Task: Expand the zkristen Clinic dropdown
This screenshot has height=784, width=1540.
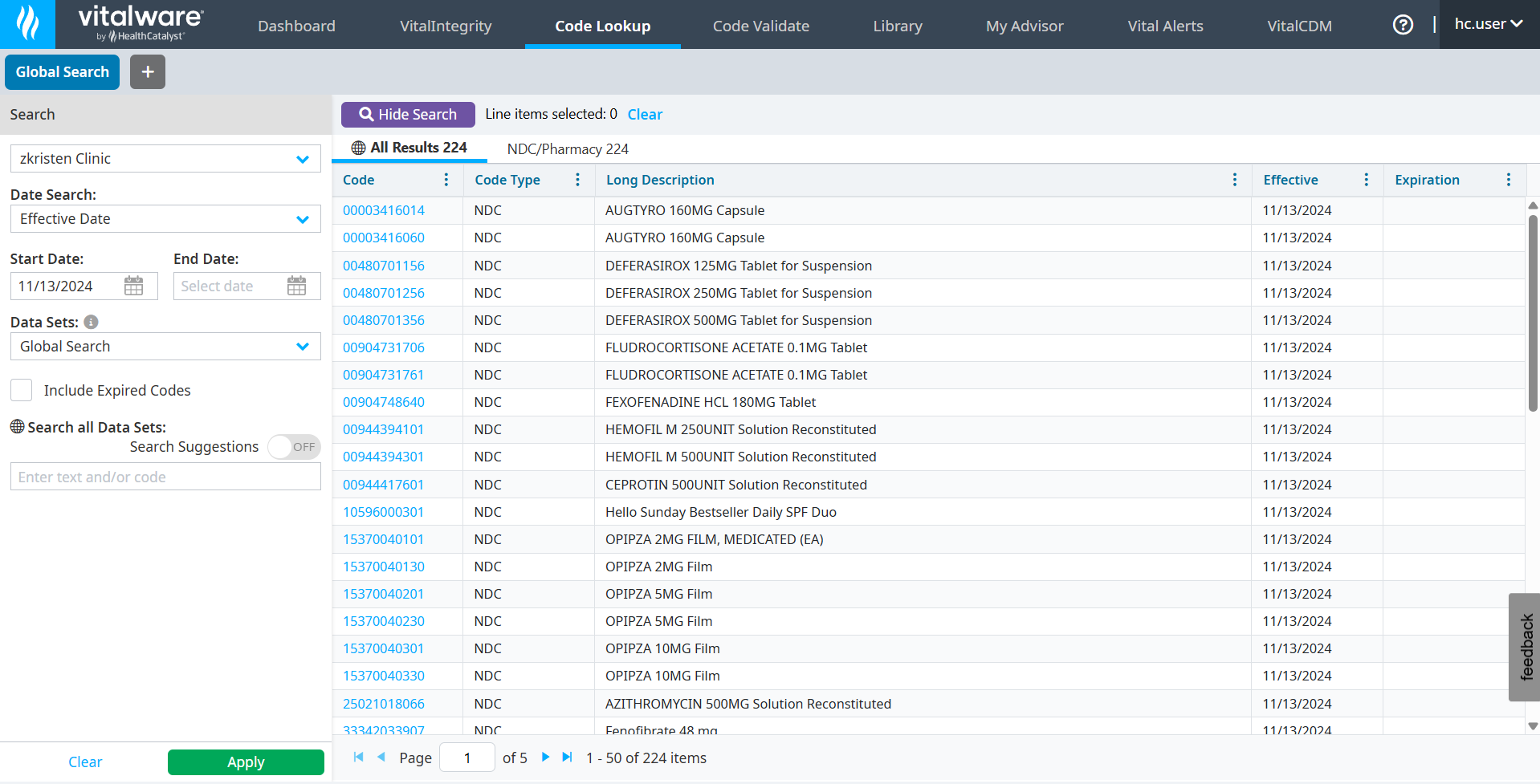Action: (302, 159)
